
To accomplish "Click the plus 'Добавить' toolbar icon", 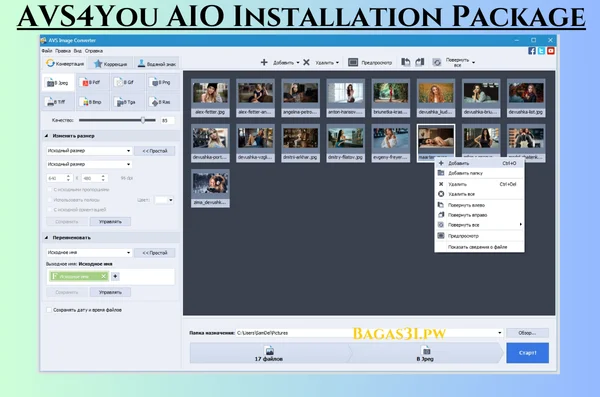I will pos(264,62).
